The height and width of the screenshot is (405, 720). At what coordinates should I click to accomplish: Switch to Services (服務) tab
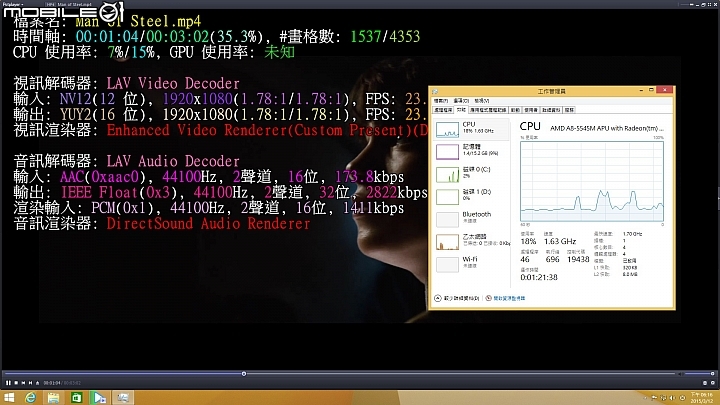pyautogui.click(x=569, y=110)
